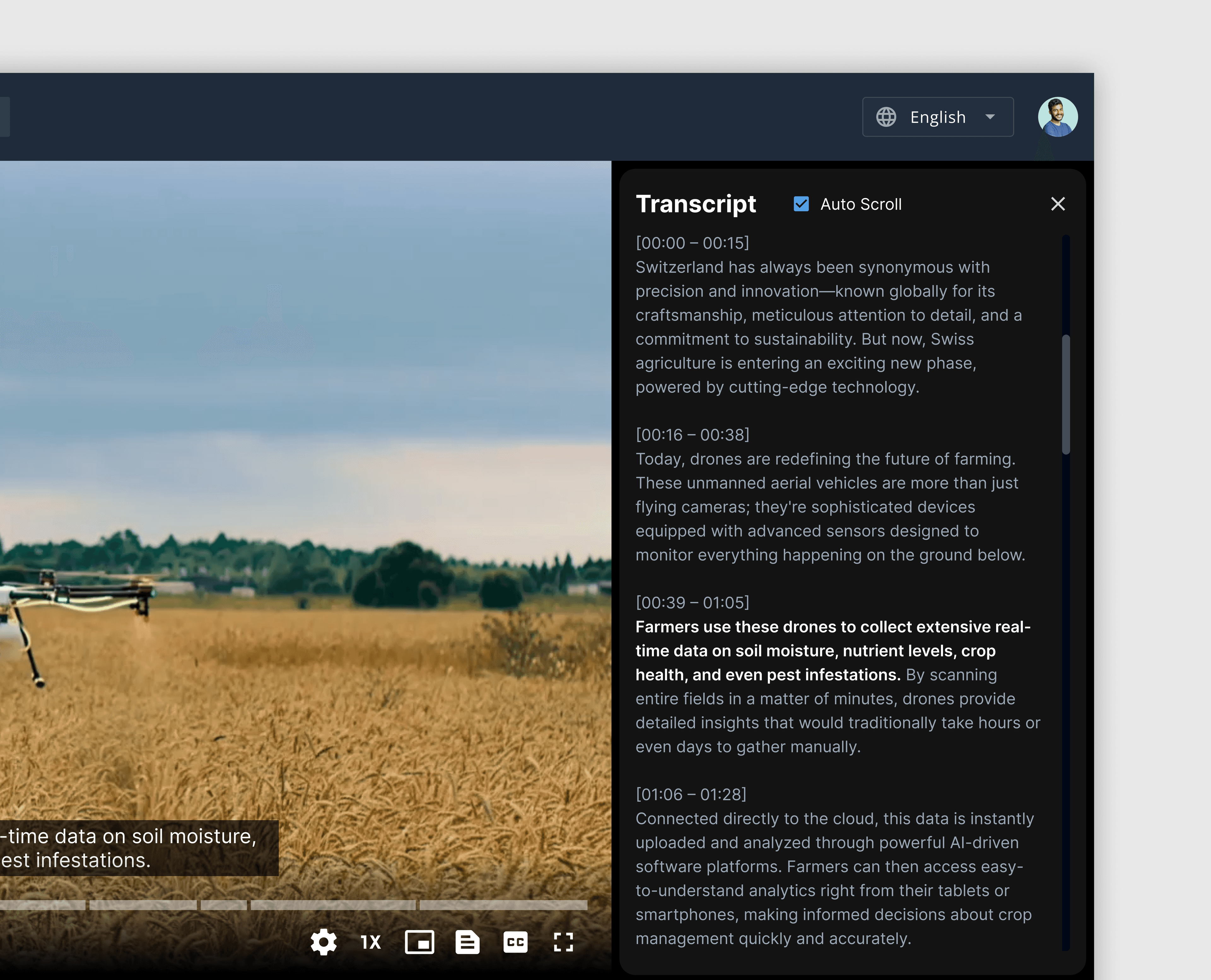The image size is (1211, 980).
Task: Toggle closed captions CC icon
Action: click(515, 942)
